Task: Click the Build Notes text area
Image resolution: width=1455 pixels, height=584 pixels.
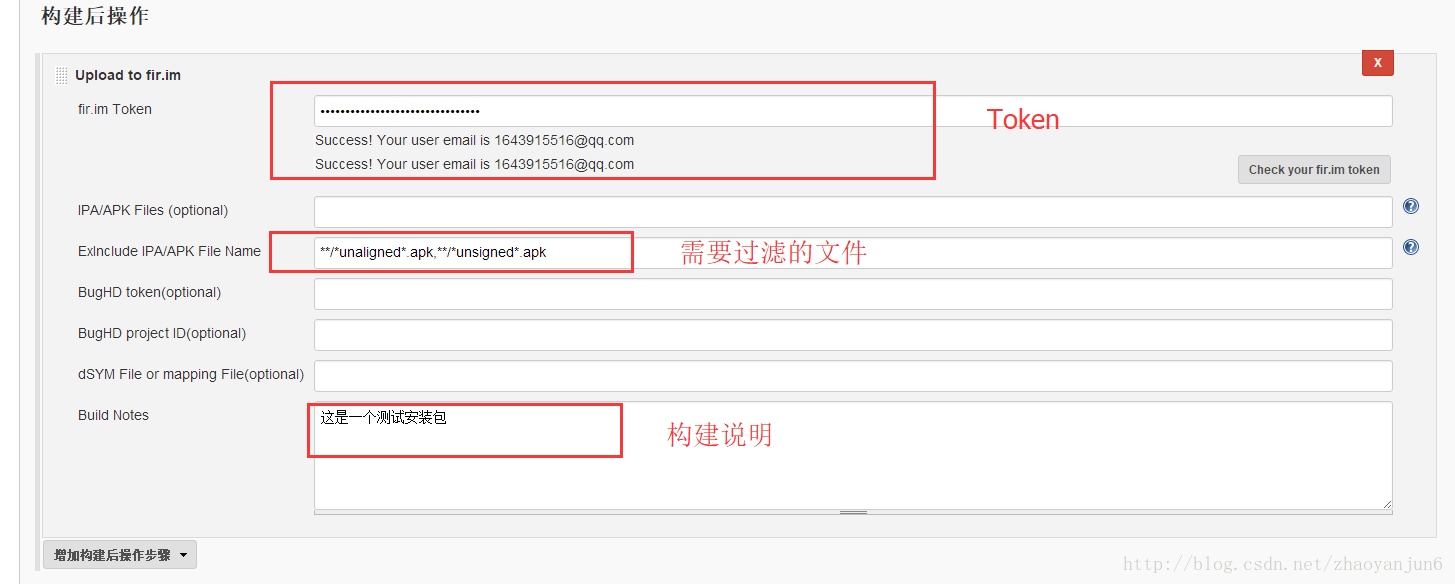Action: 853,456
